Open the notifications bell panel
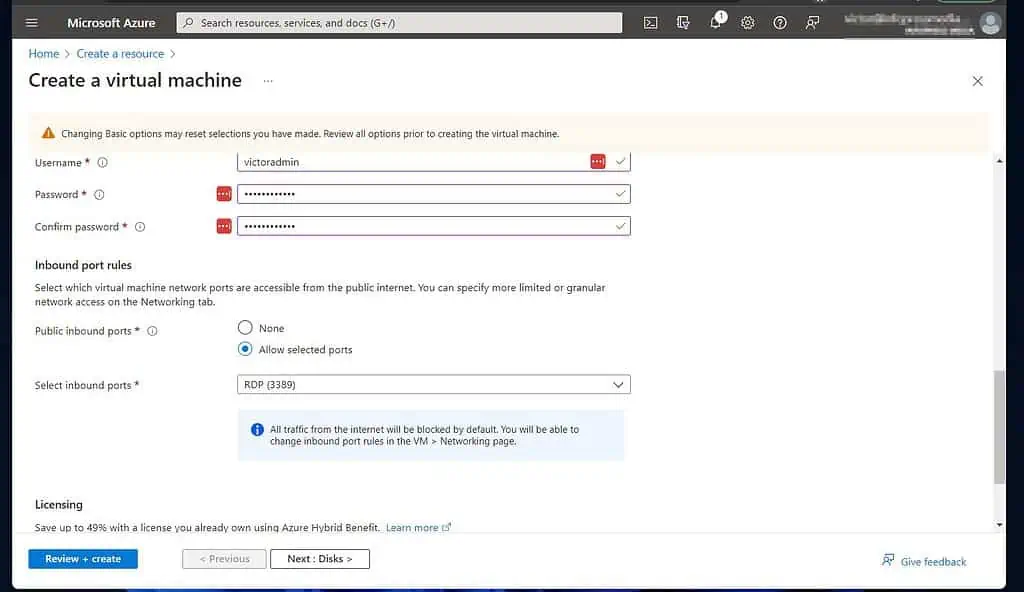 coord(716,22)
